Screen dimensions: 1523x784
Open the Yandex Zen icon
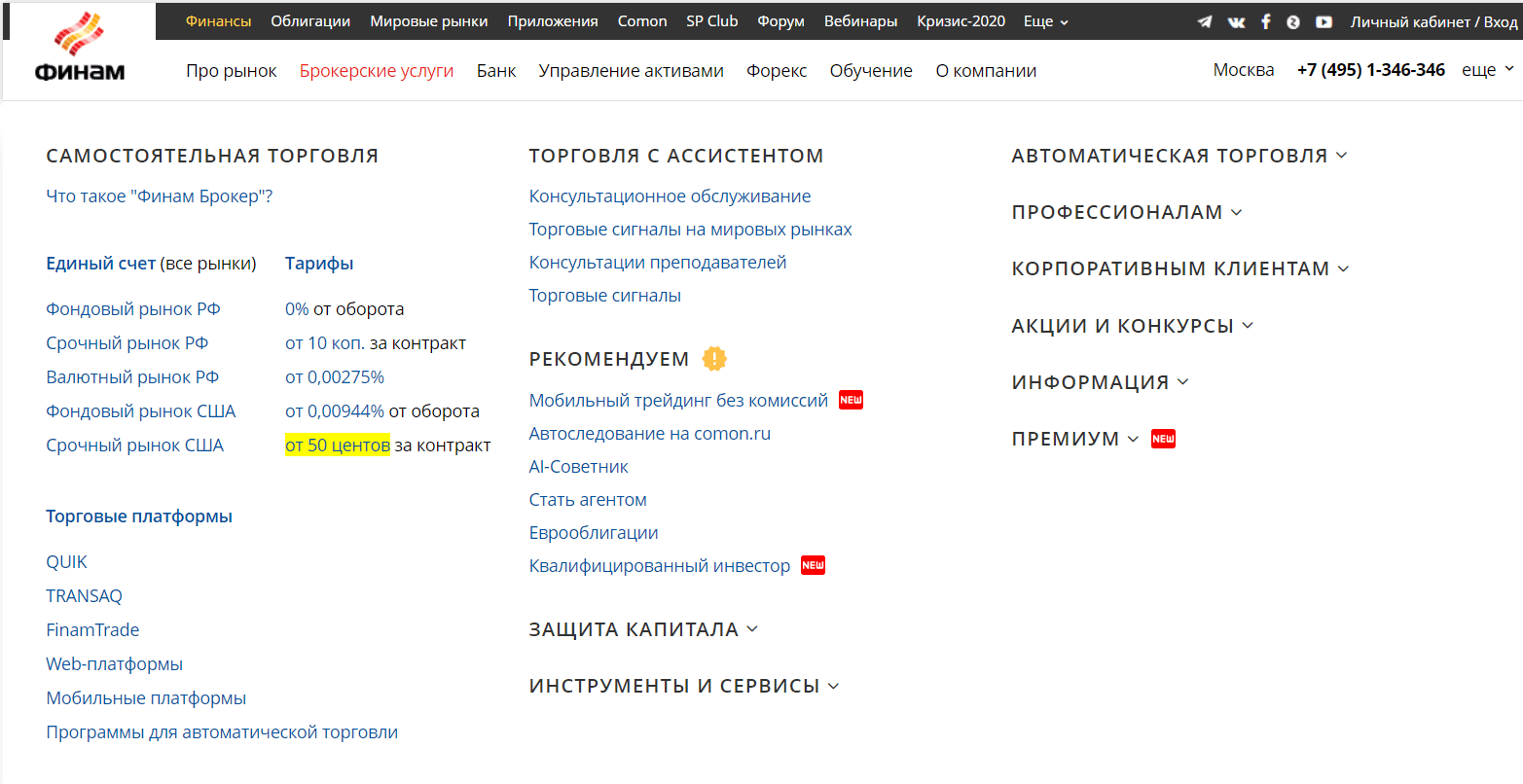click(1293, 21)
